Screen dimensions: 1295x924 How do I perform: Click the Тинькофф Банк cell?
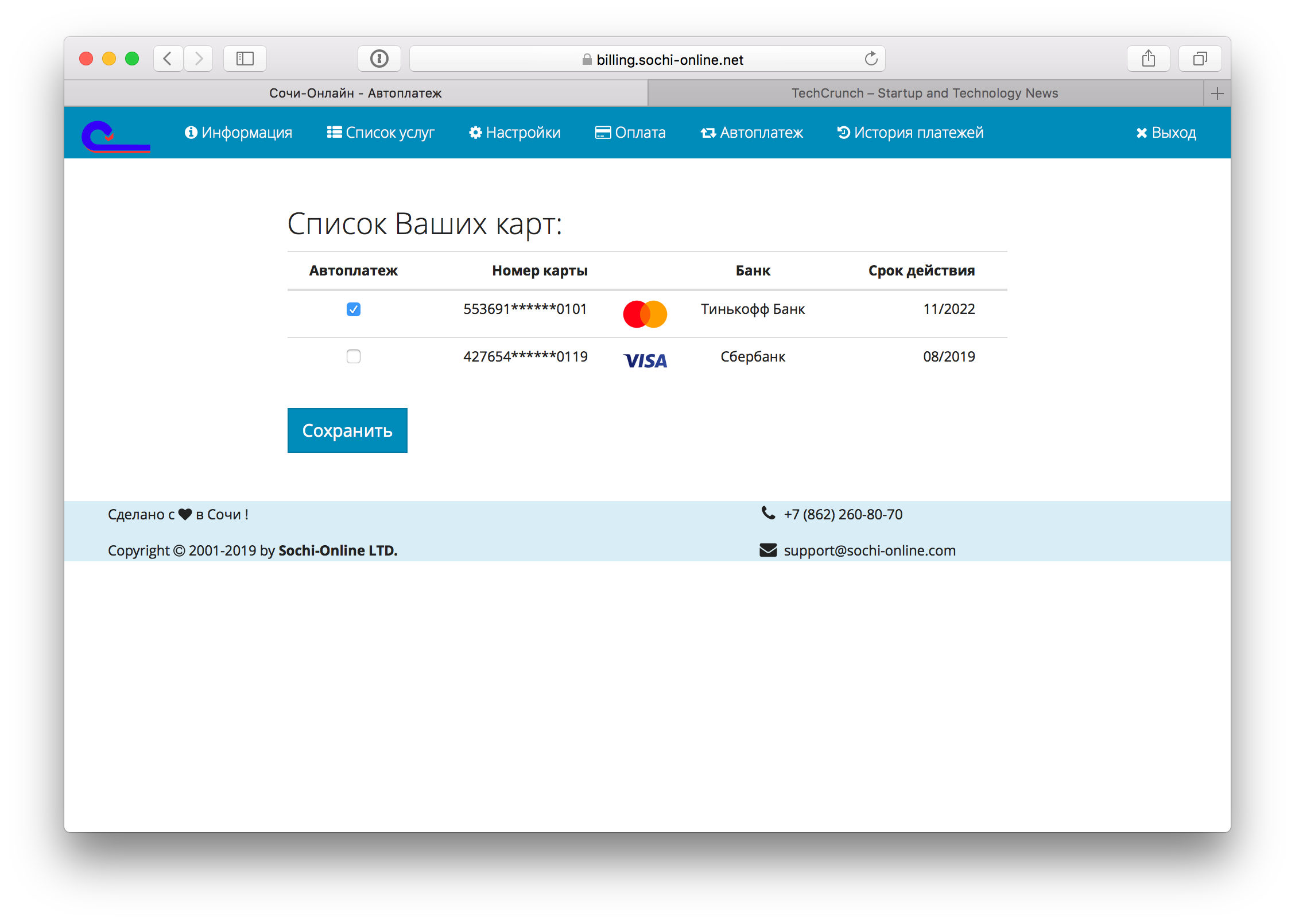[753, 309]
